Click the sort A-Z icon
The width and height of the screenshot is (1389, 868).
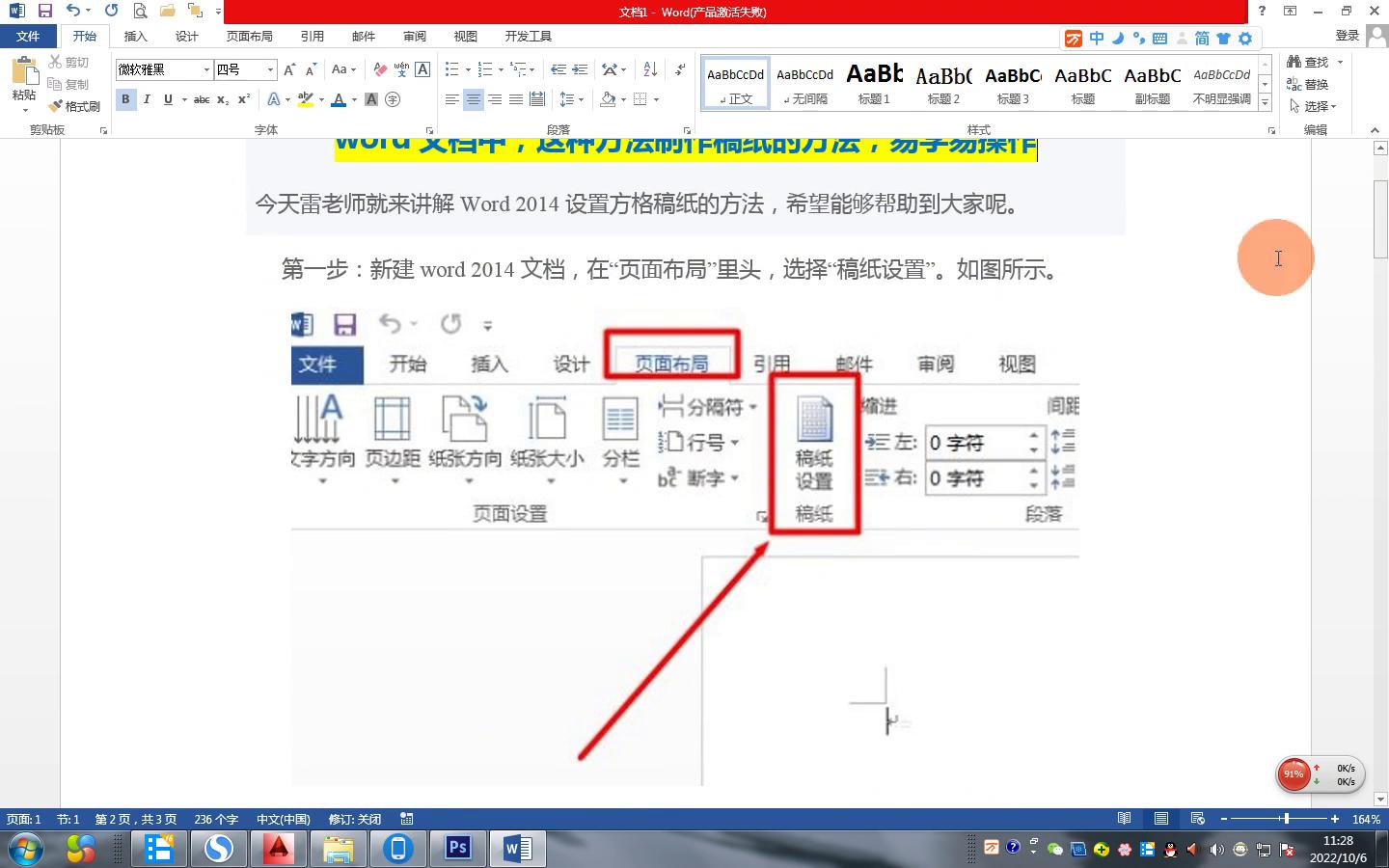coord(650,69)
